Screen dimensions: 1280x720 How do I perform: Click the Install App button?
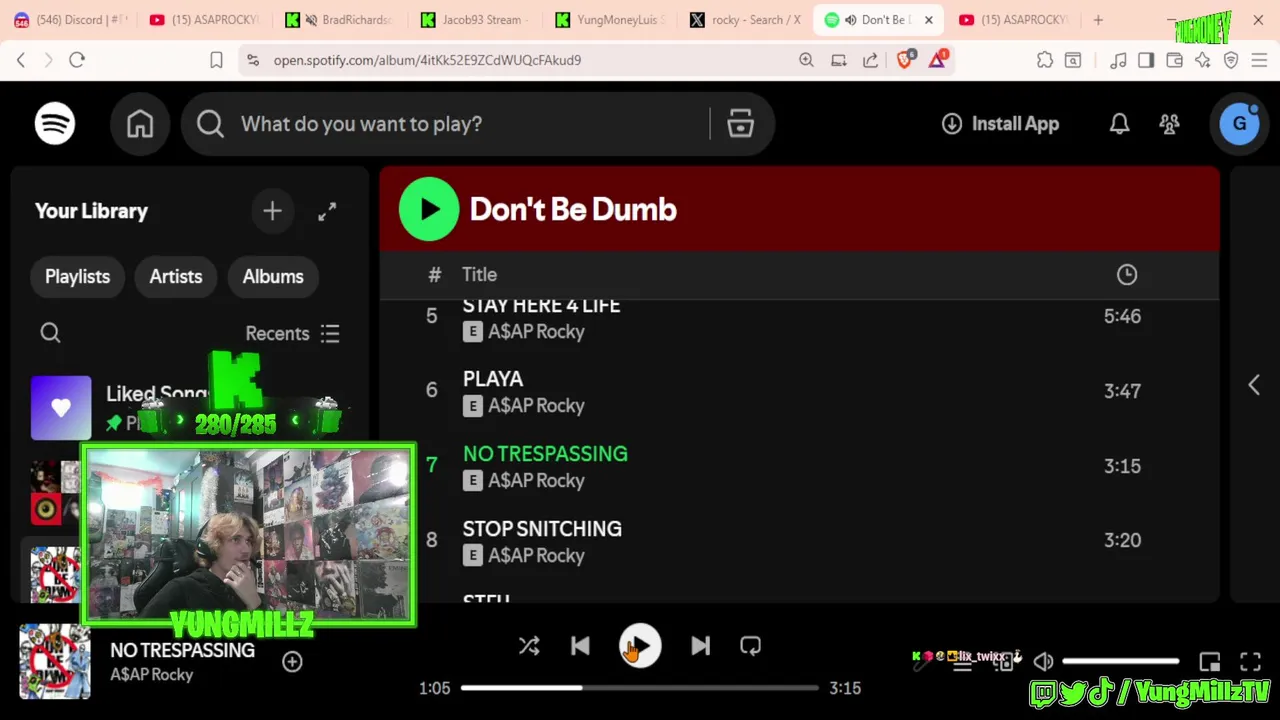click(x=1000, y=124)
